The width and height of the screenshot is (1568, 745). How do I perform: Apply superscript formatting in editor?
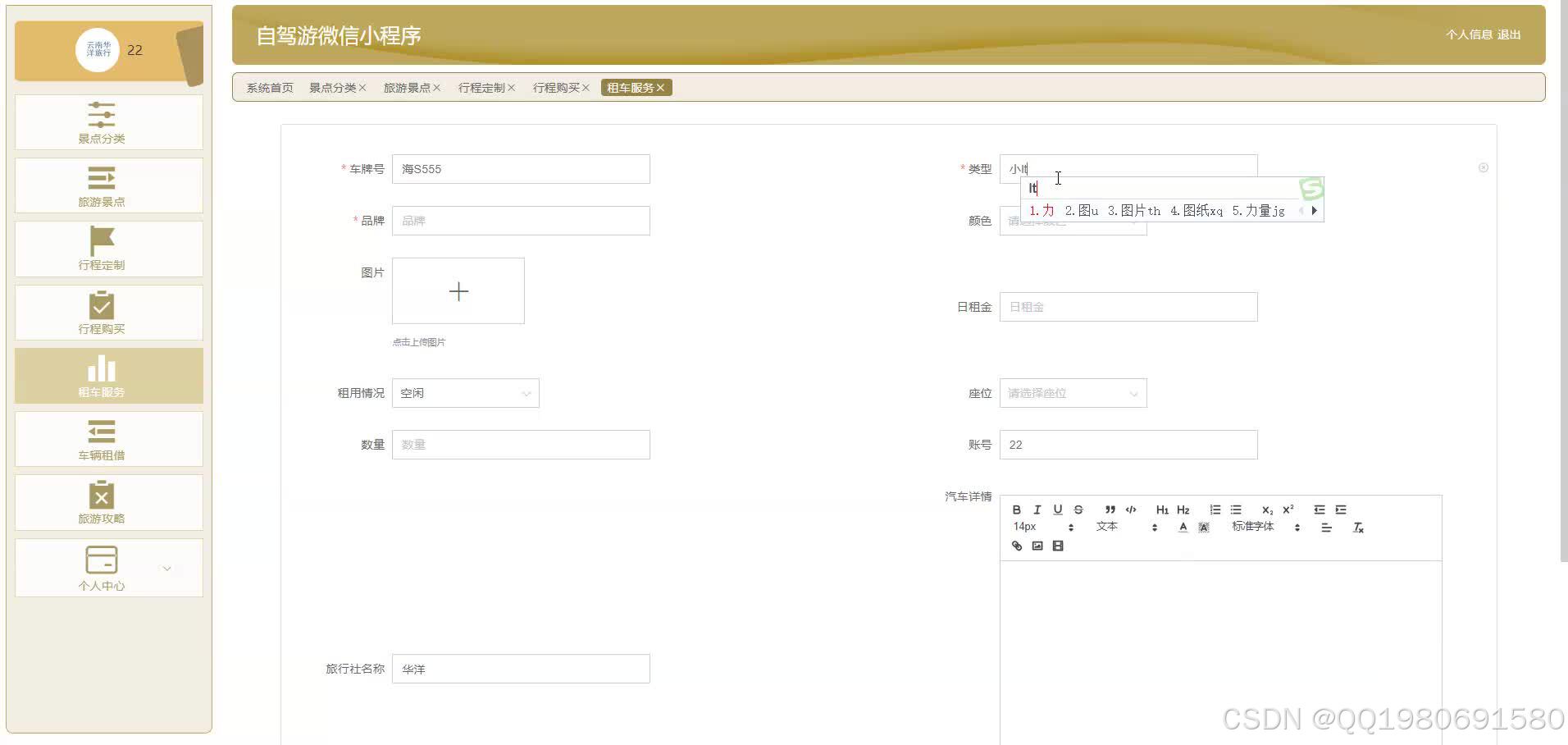pos(1288,510)
